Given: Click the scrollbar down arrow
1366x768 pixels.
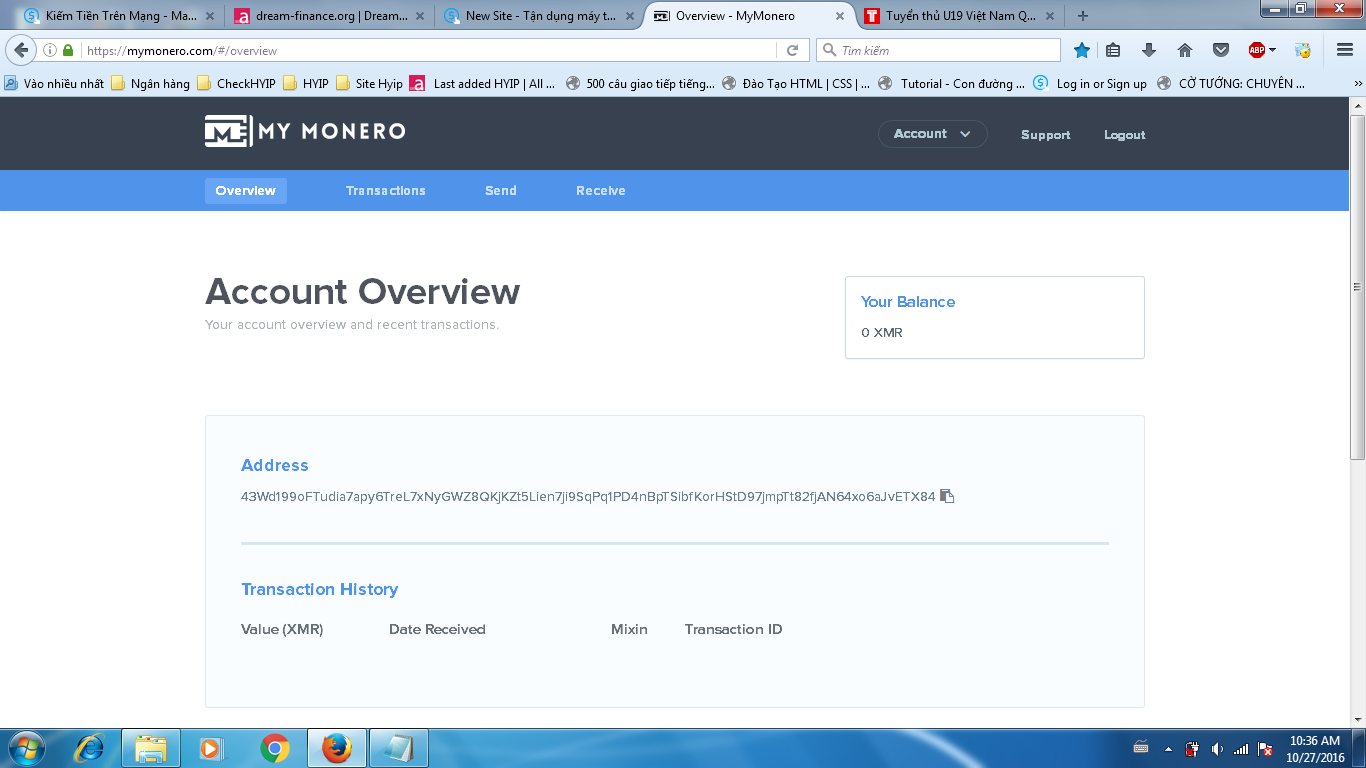Looking at the screenshot, I should [x=1357, y=720].
